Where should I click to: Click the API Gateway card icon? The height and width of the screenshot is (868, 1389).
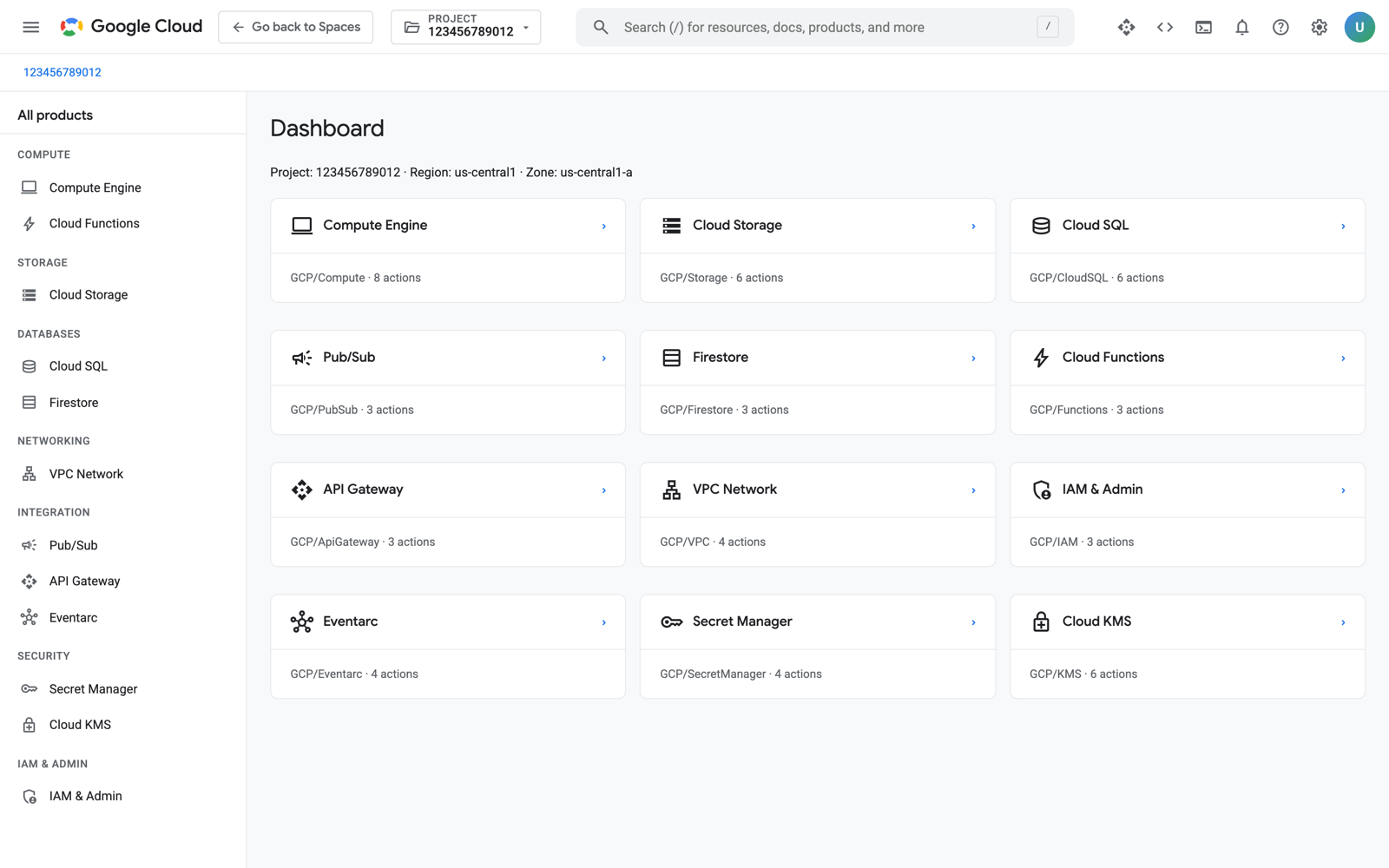click(301, 490)
